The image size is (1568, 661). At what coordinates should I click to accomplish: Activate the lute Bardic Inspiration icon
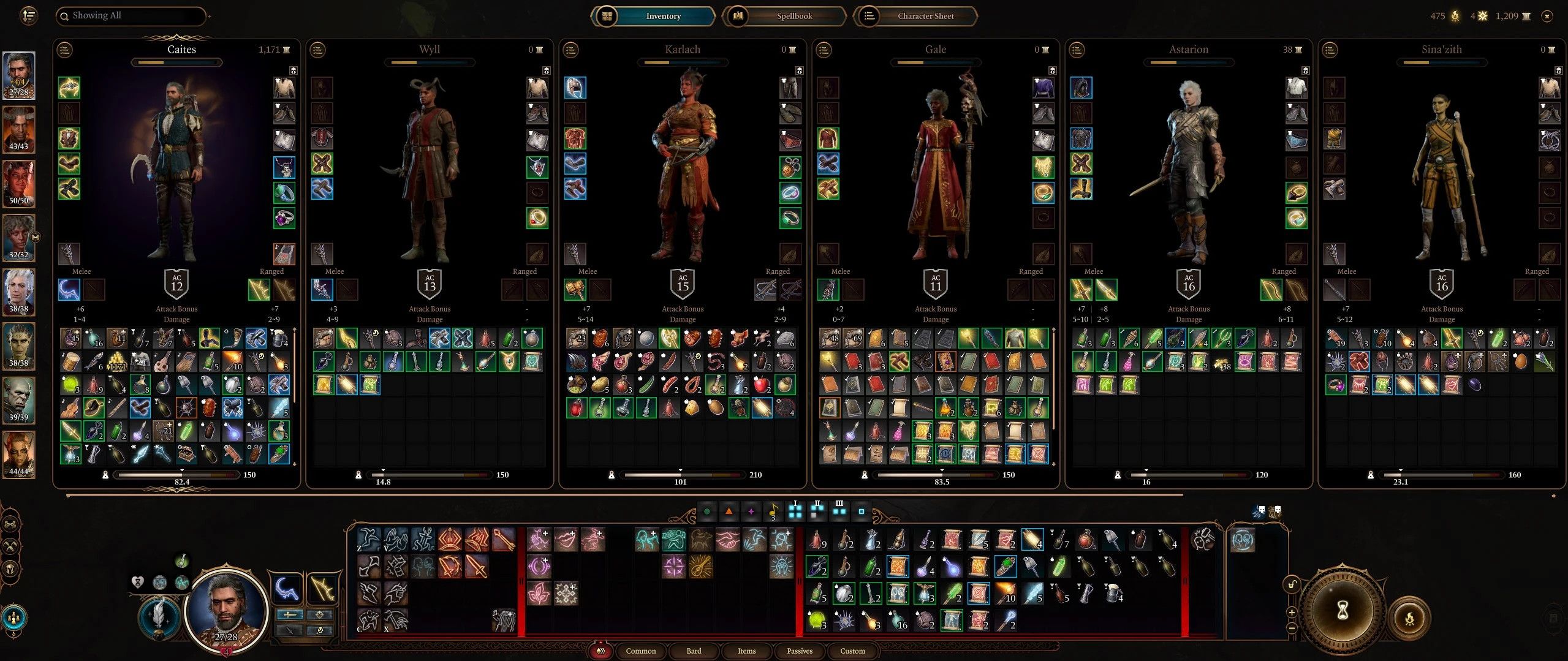point(700,567)
